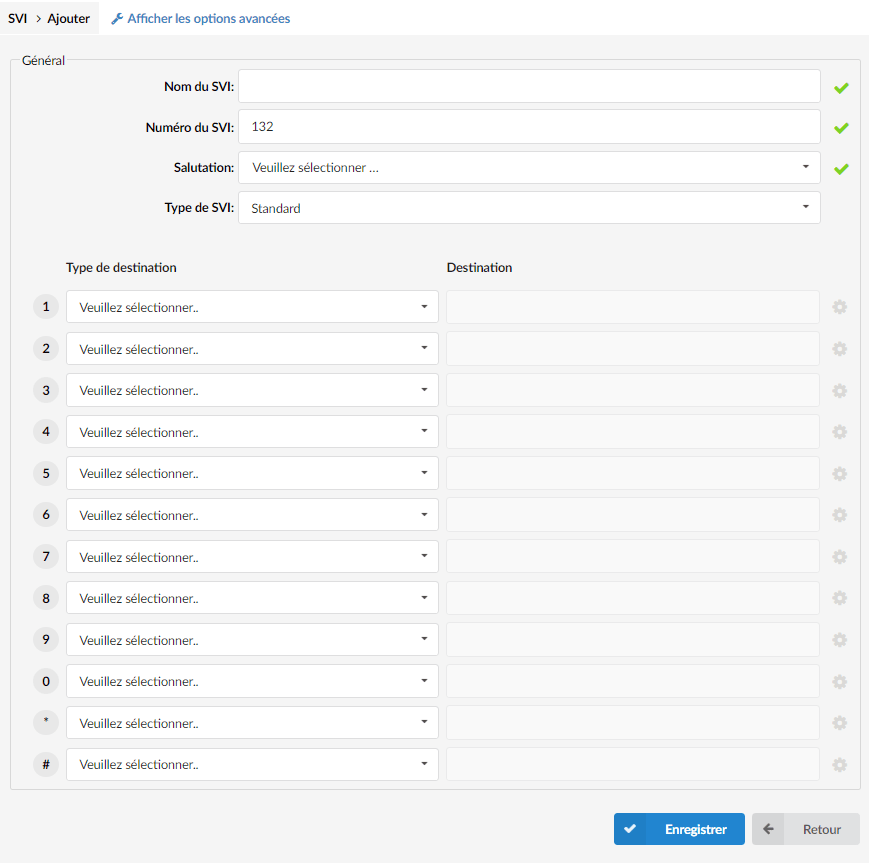Open destination type dropdown for key 0
This screenshot has width=869, height=865.
pos(252,681)
